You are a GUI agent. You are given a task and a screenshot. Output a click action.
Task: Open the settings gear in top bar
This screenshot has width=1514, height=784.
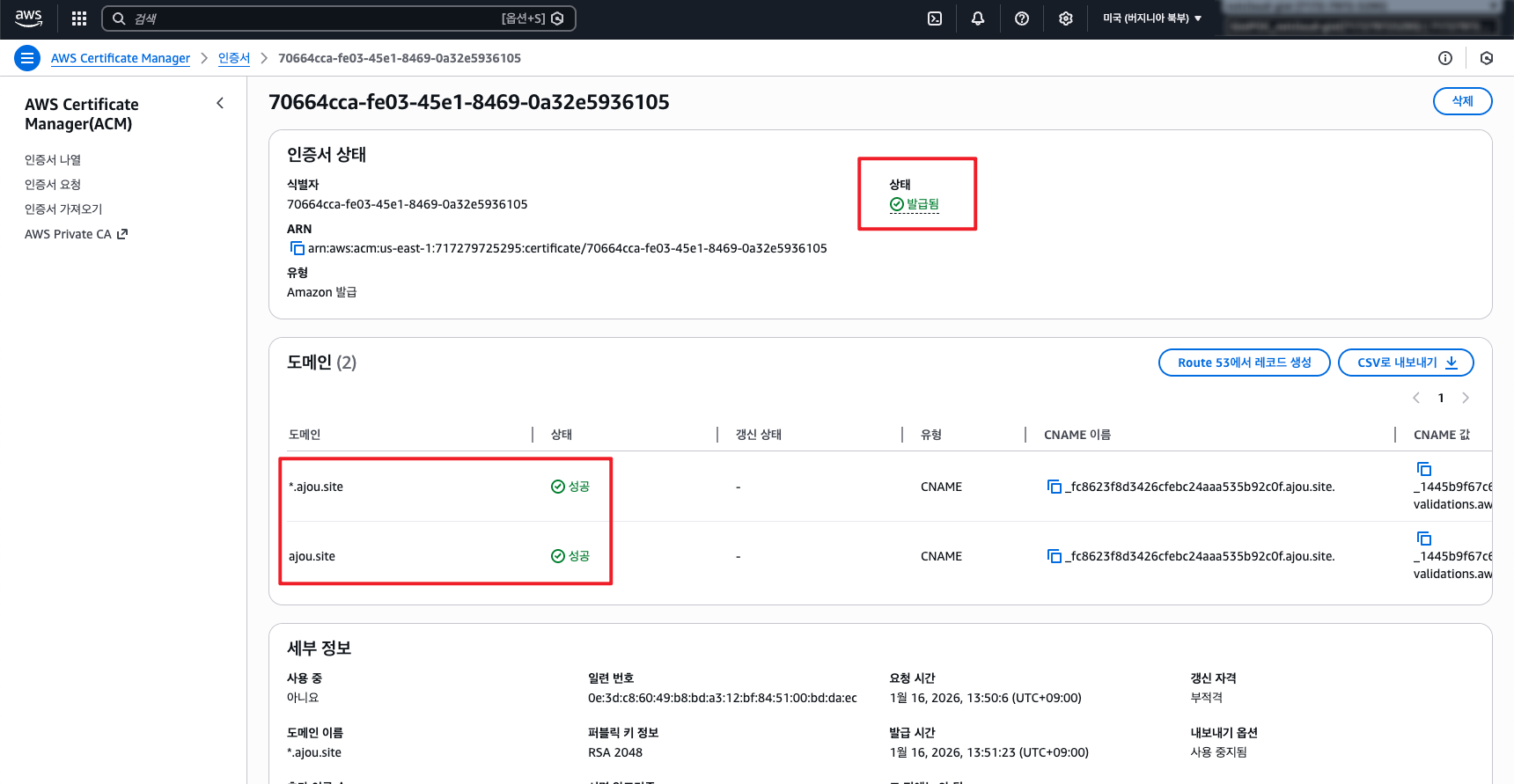tap(1066, 18)
